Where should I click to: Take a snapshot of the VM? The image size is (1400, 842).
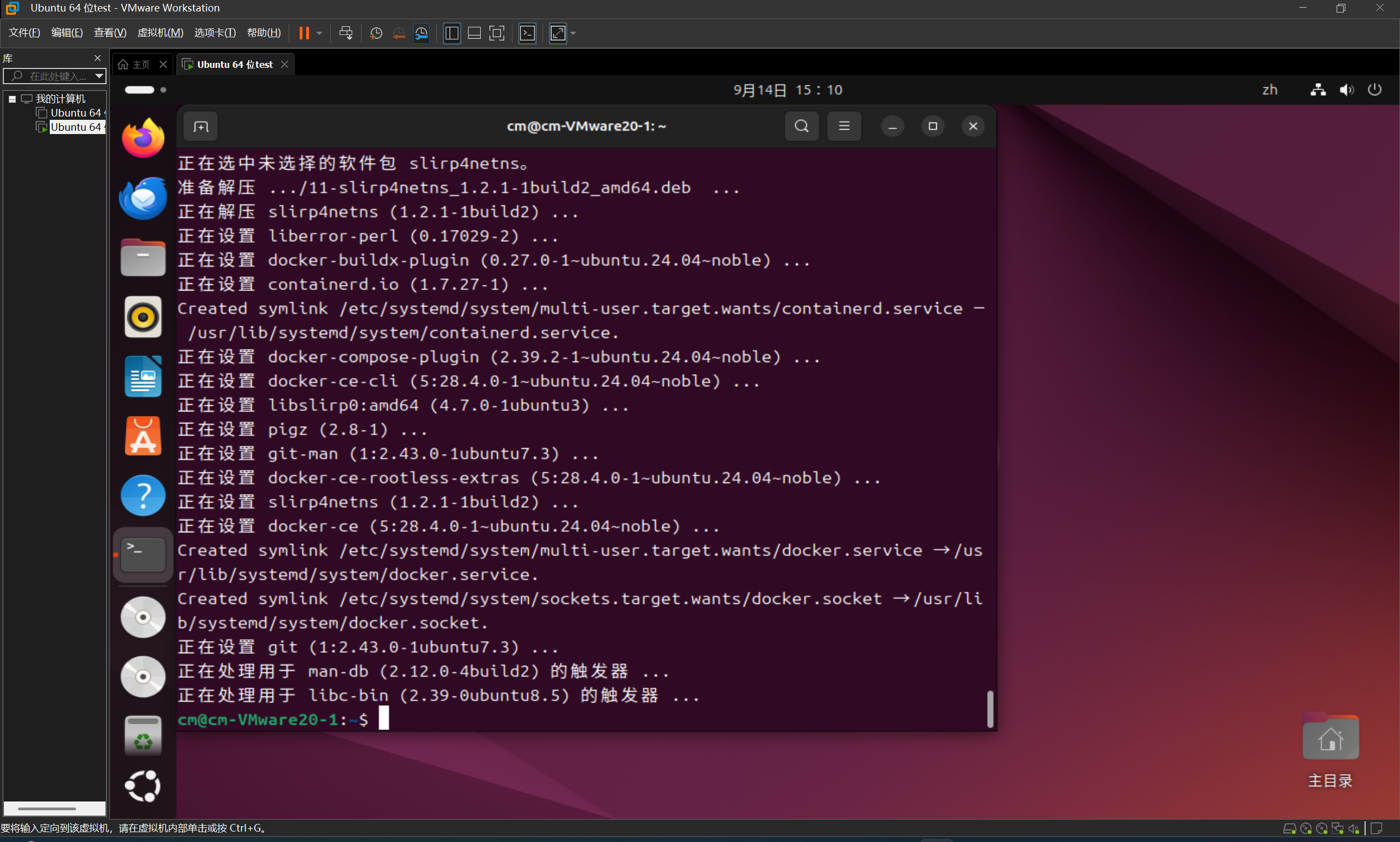tap(375, 33)
